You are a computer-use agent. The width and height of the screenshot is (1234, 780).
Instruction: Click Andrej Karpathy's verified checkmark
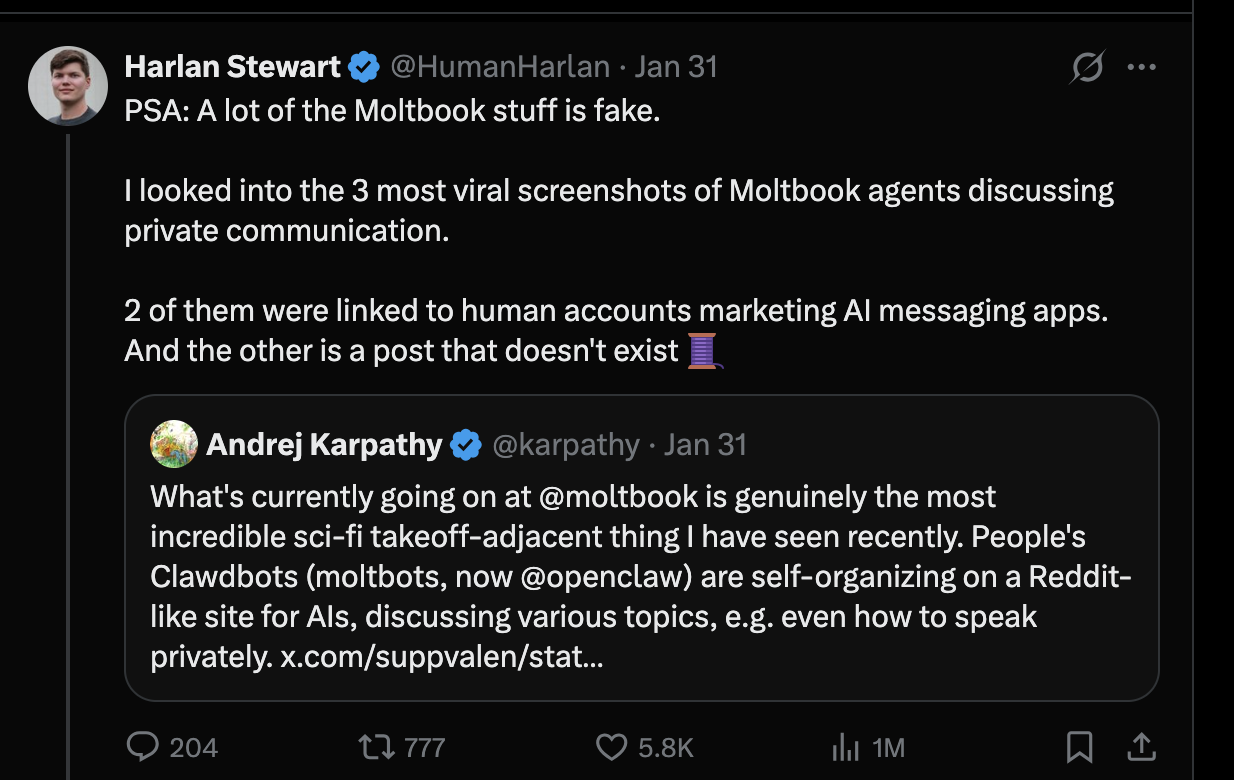tap(466, 445)
